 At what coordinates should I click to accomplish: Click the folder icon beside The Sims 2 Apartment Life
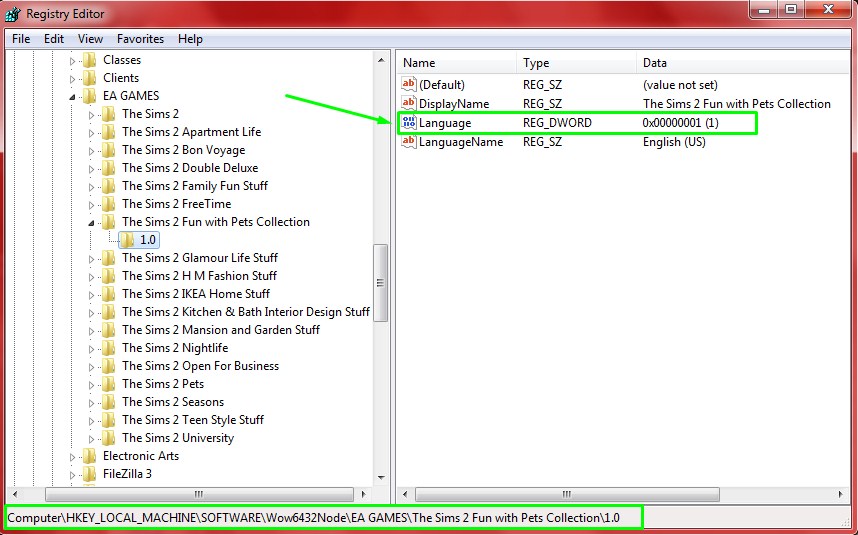click(109, 132)
